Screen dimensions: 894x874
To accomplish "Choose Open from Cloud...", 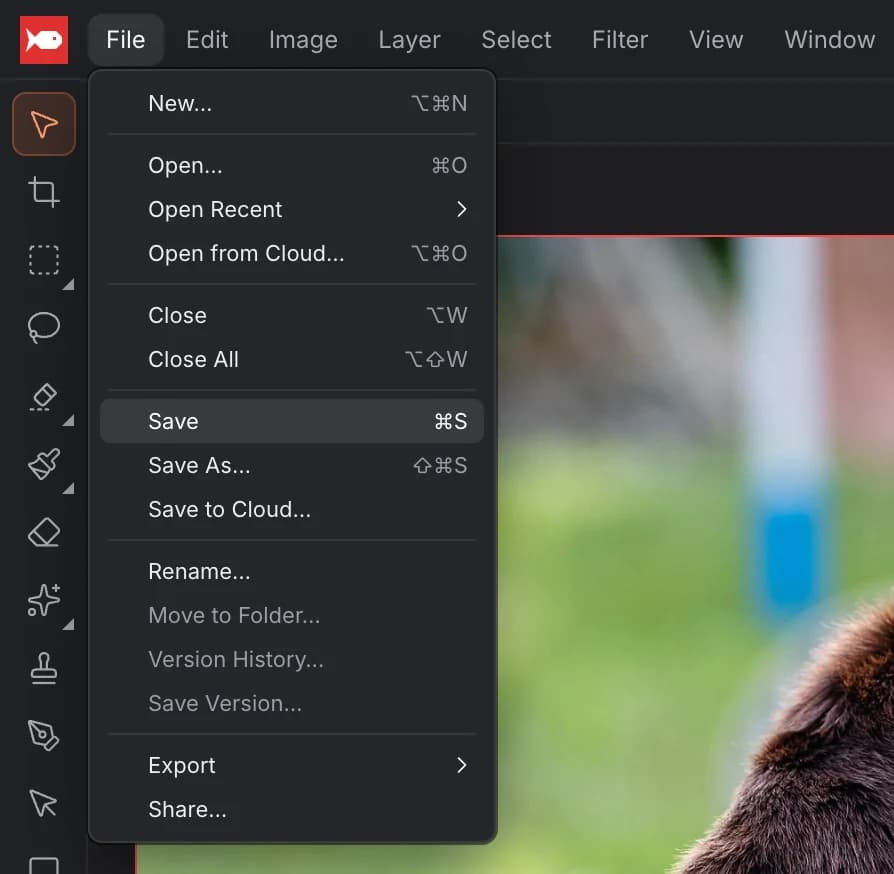I will (x=292, y=253).
